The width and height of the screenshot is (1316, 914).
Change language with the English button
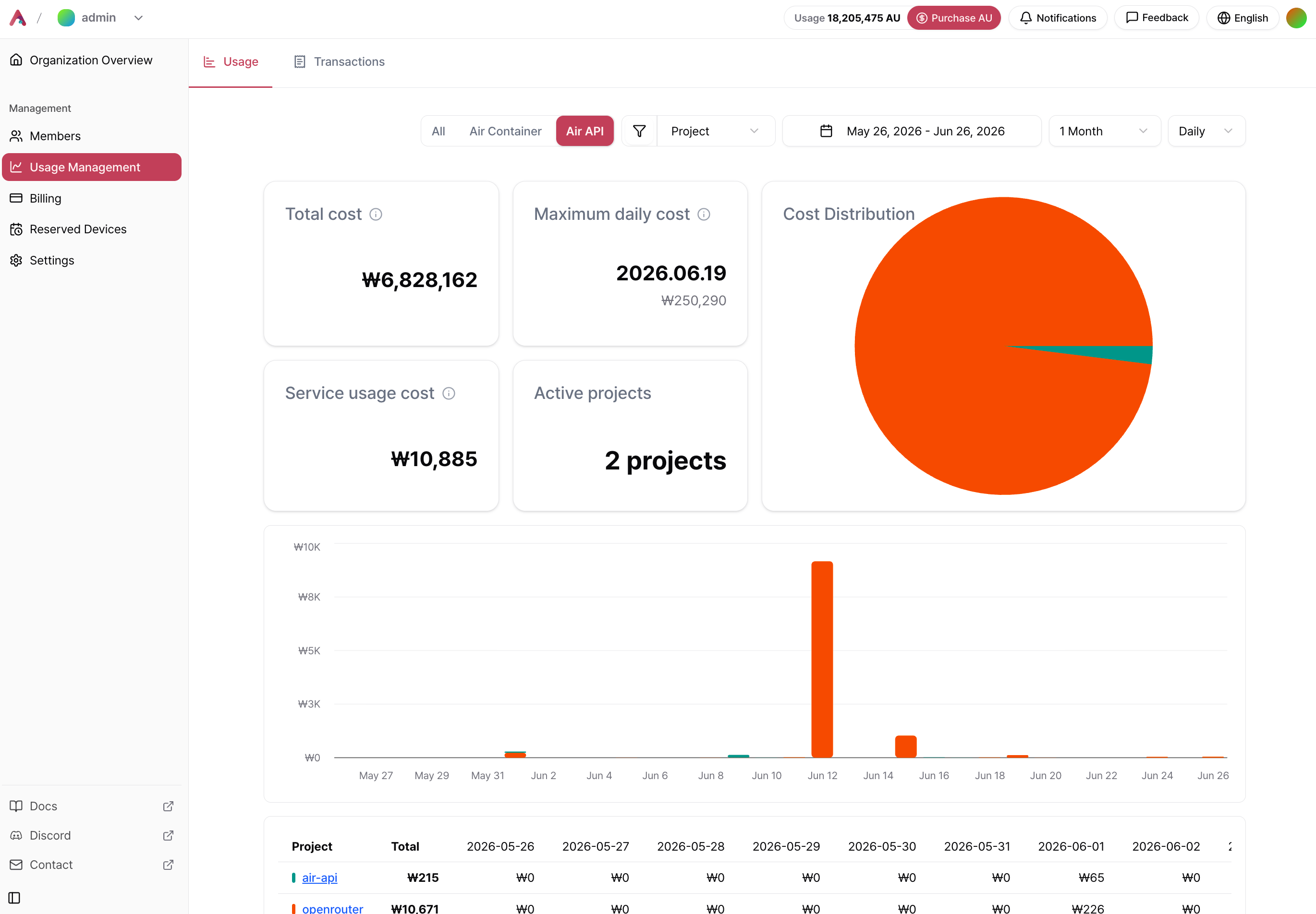point(1242,18)
